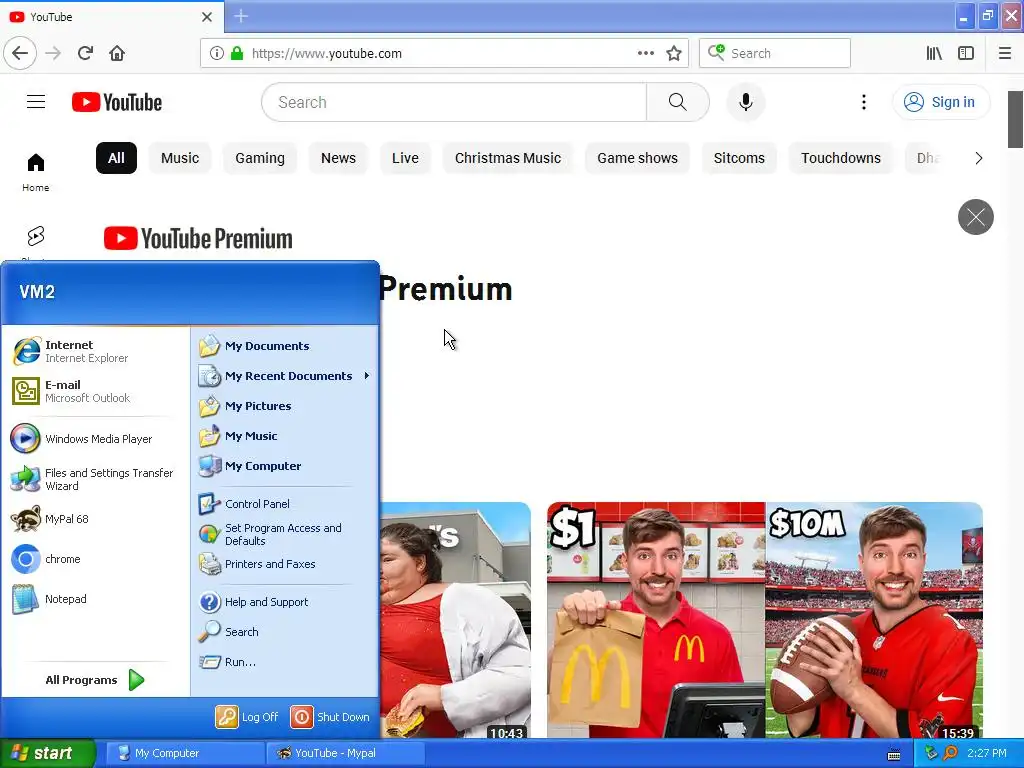
Task: Open video thumbnail with 10:43 duration
Action: 455,620
